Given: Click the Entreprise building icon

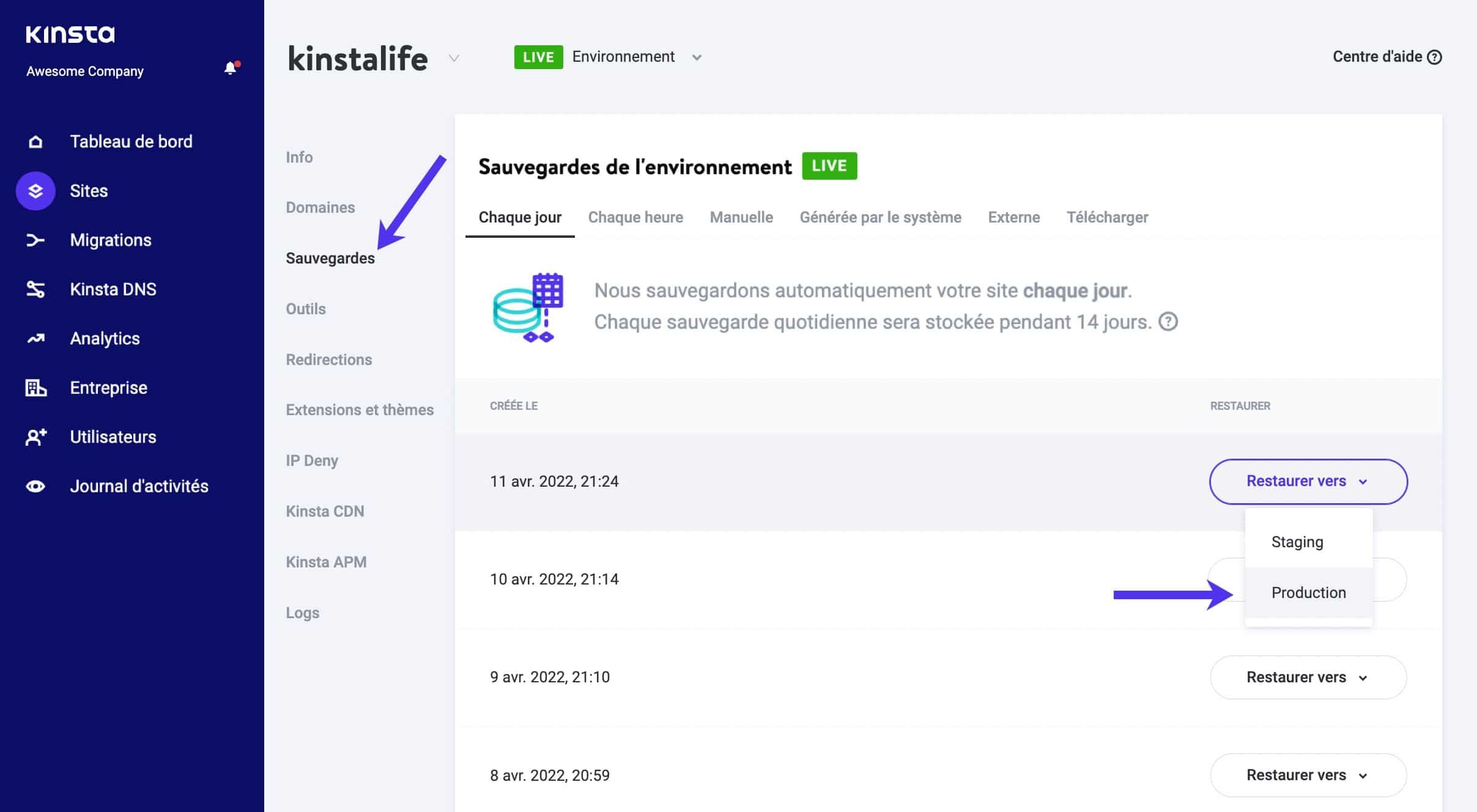Looking at the screenshot, I should pos(35,388).
